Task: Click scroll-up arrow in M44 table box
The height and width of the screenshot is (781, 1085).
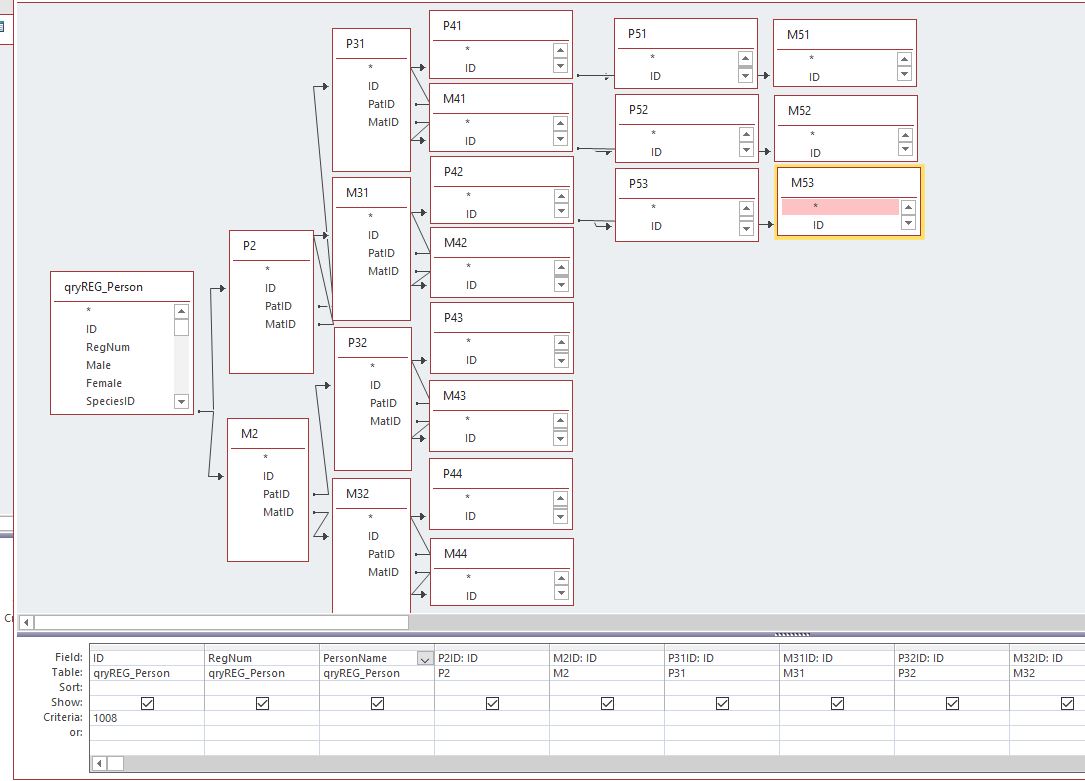Action: pyautogui.click(x=561, y=578)
